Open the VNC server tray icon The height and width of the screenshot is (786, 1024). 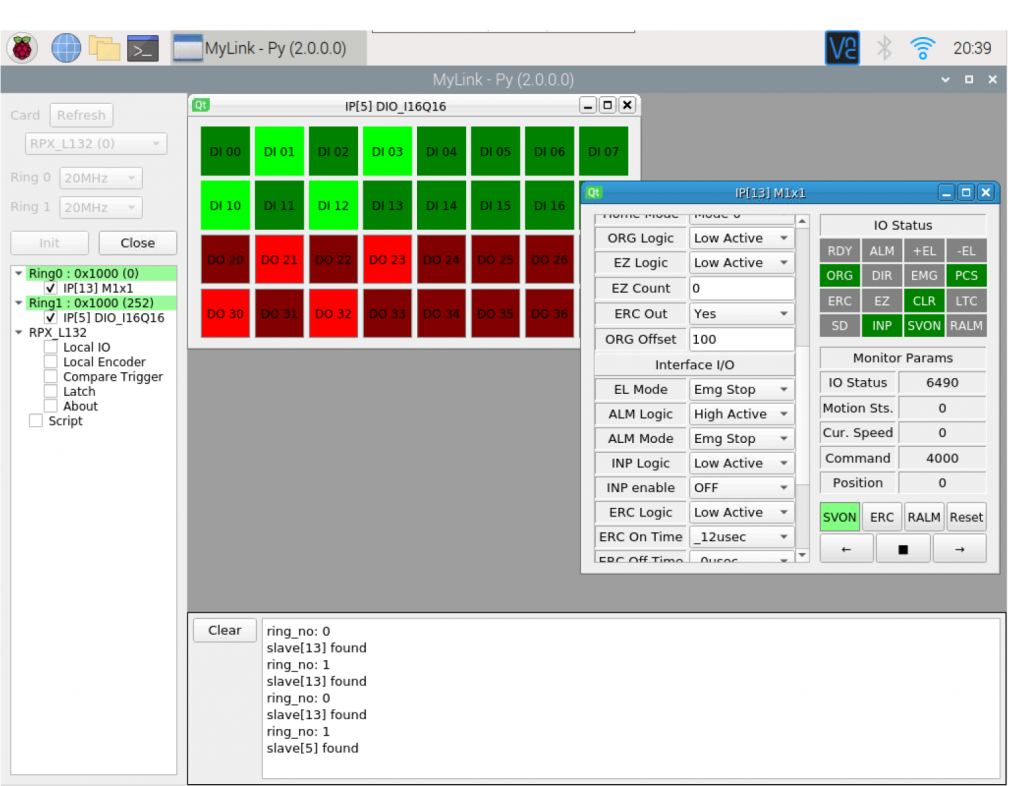[842, 48]
